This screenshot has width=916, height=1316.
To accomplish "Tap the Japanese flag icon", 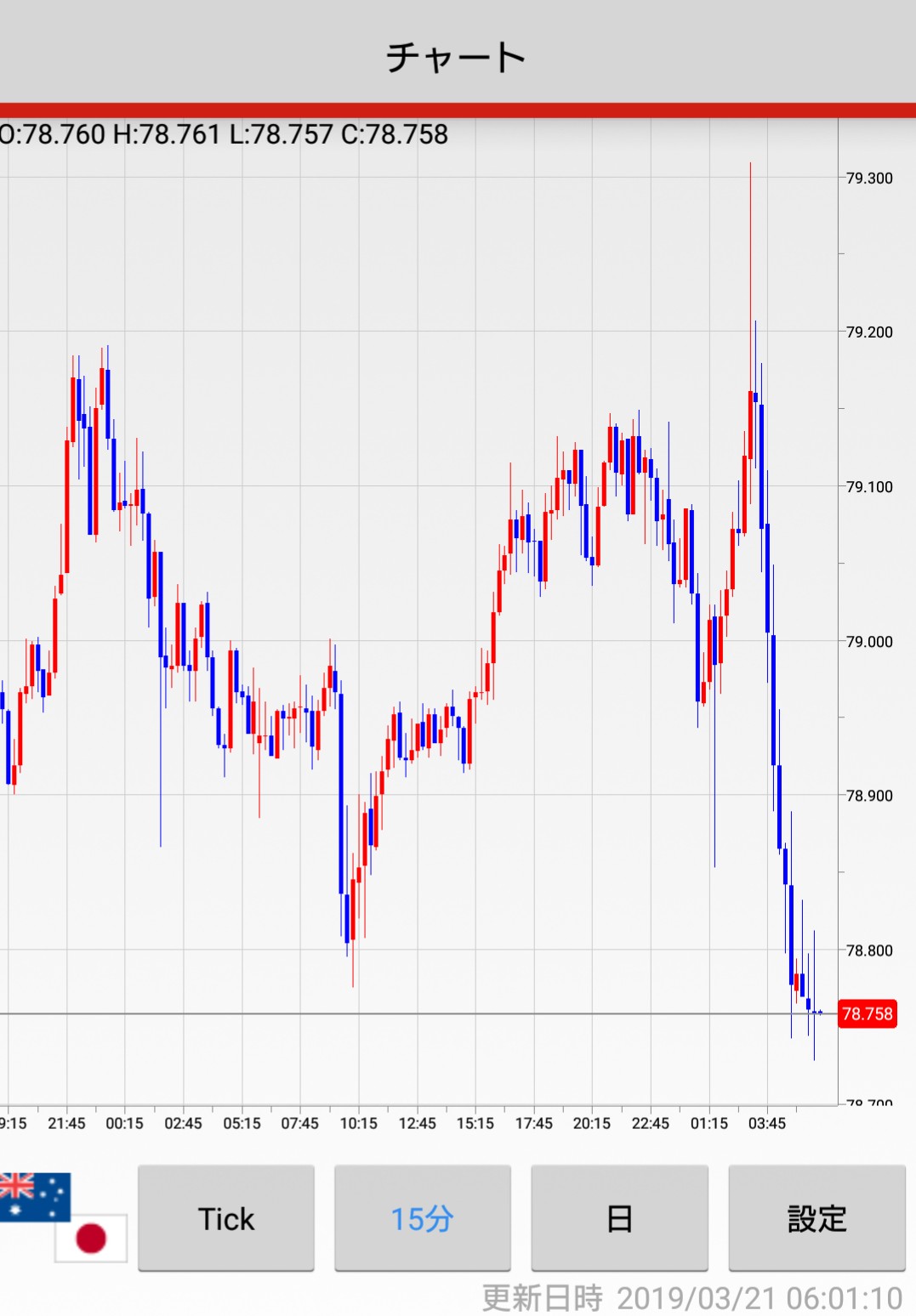I will point(92,1238).
